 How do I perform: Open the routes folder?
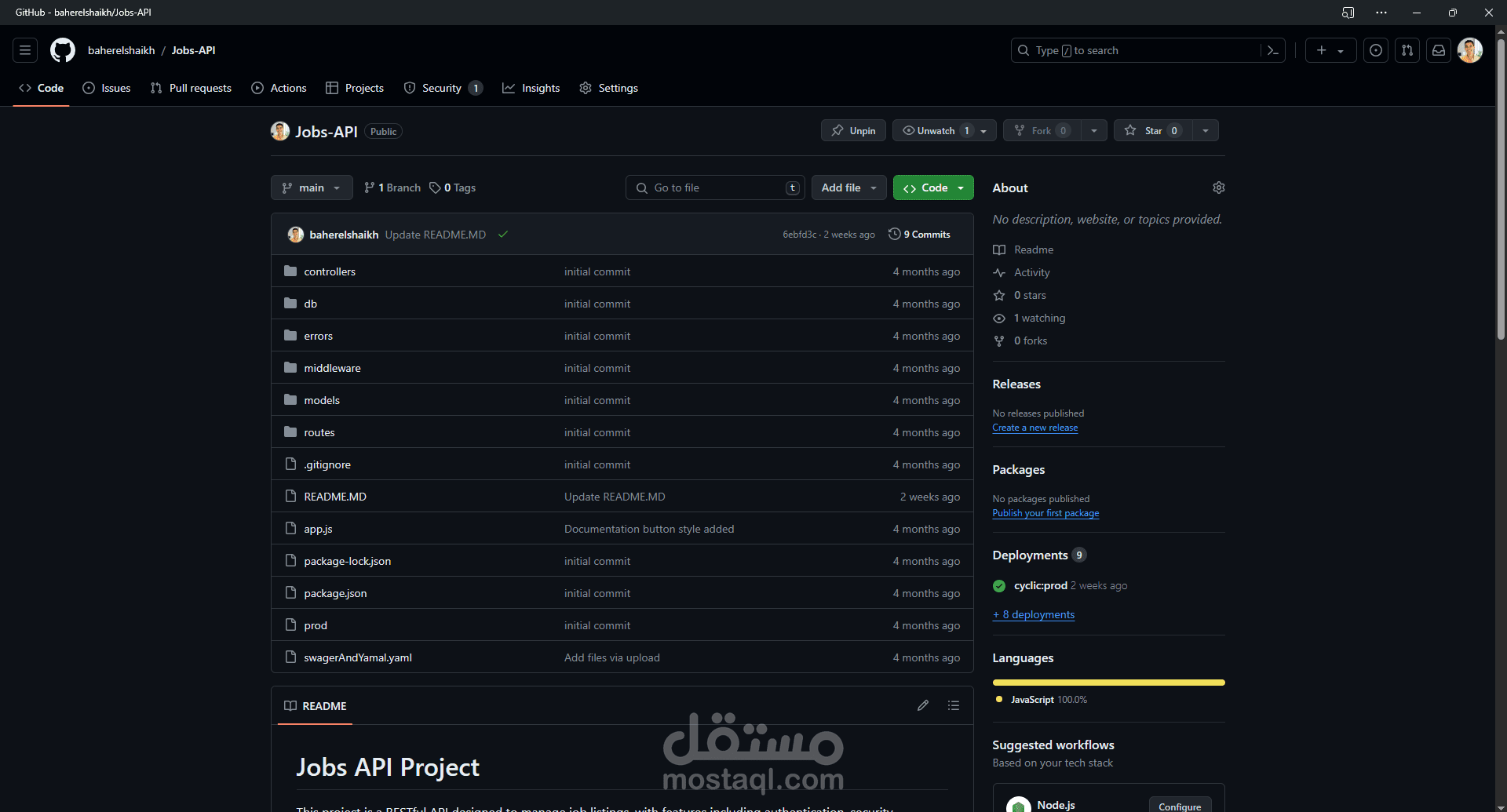click(x=319, y=432)
